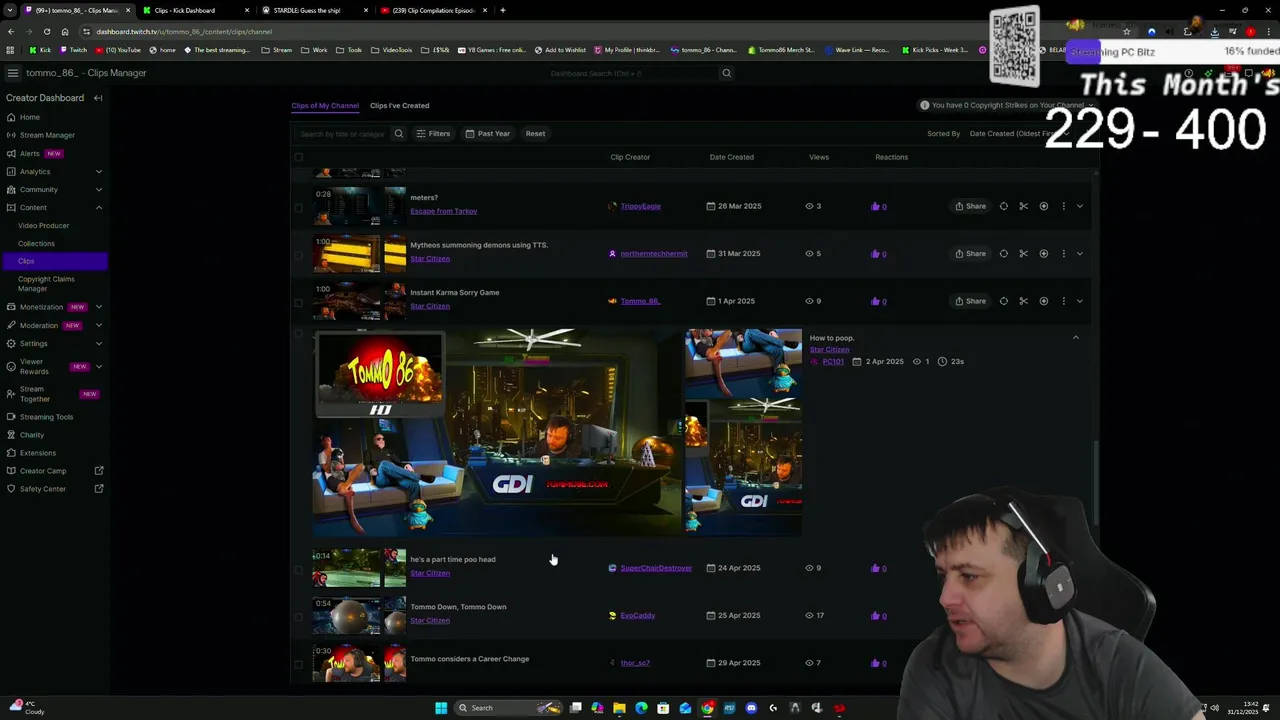Open clip creator northerntechhermit's profile

pyautogui.click(x=654, y=254)
